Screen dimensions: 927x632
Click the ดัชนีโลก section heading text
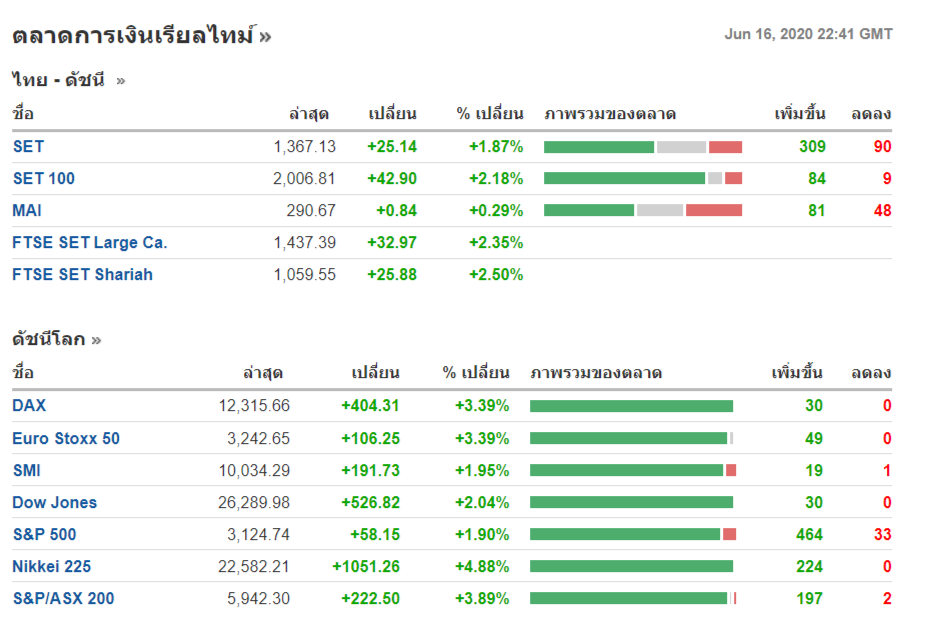click(48, 340)
